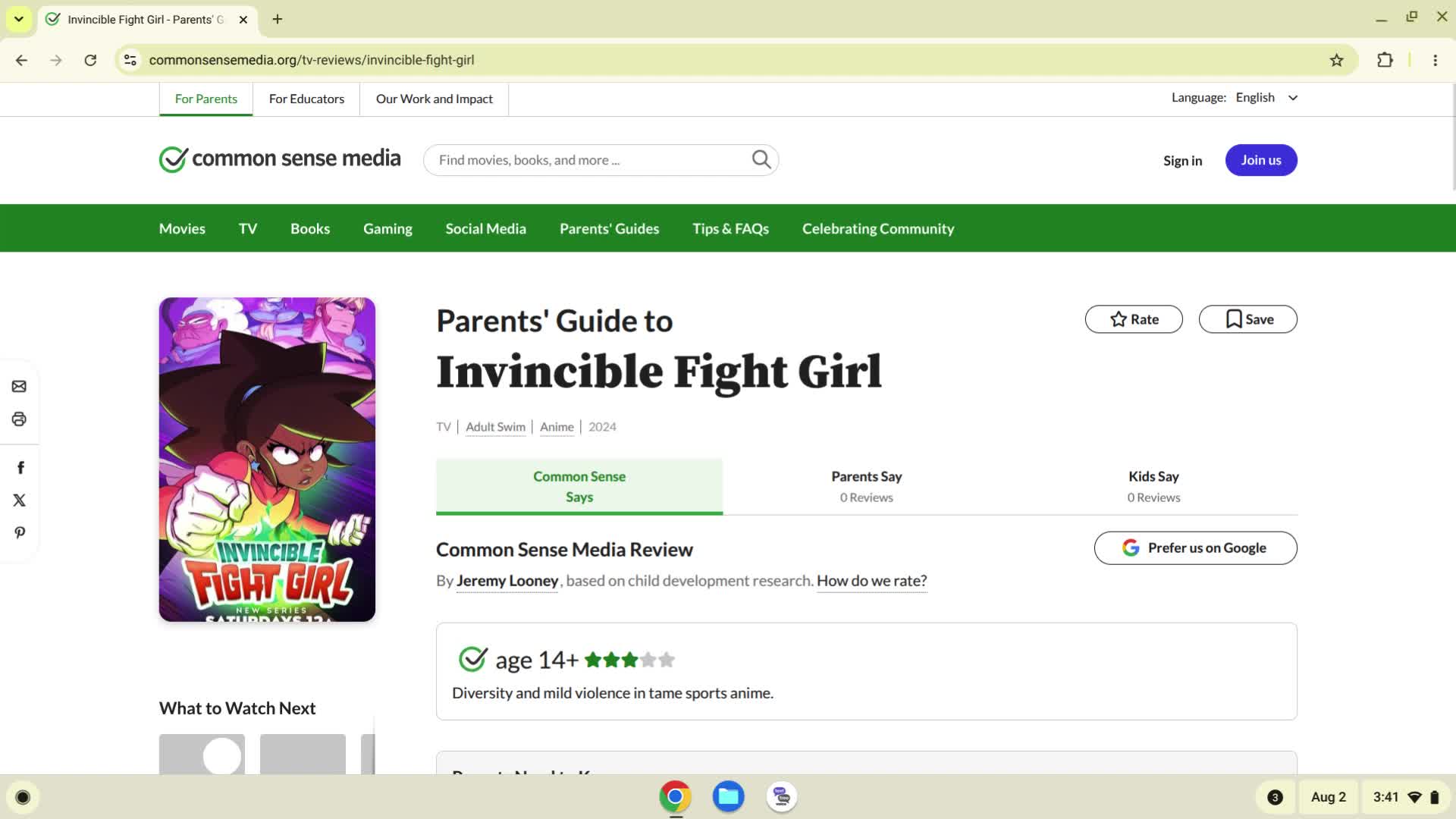Viewport: 1456px width, 819px height.
Task: Select Common Sense Says tab
Action: 579,487
